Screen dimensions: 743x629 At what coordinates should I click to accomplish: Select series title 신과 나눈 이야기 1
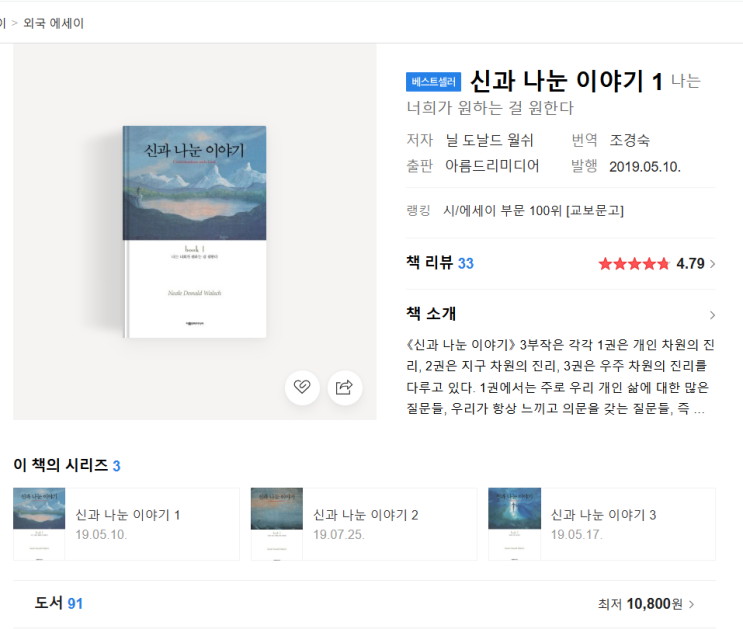coord(128,515)
